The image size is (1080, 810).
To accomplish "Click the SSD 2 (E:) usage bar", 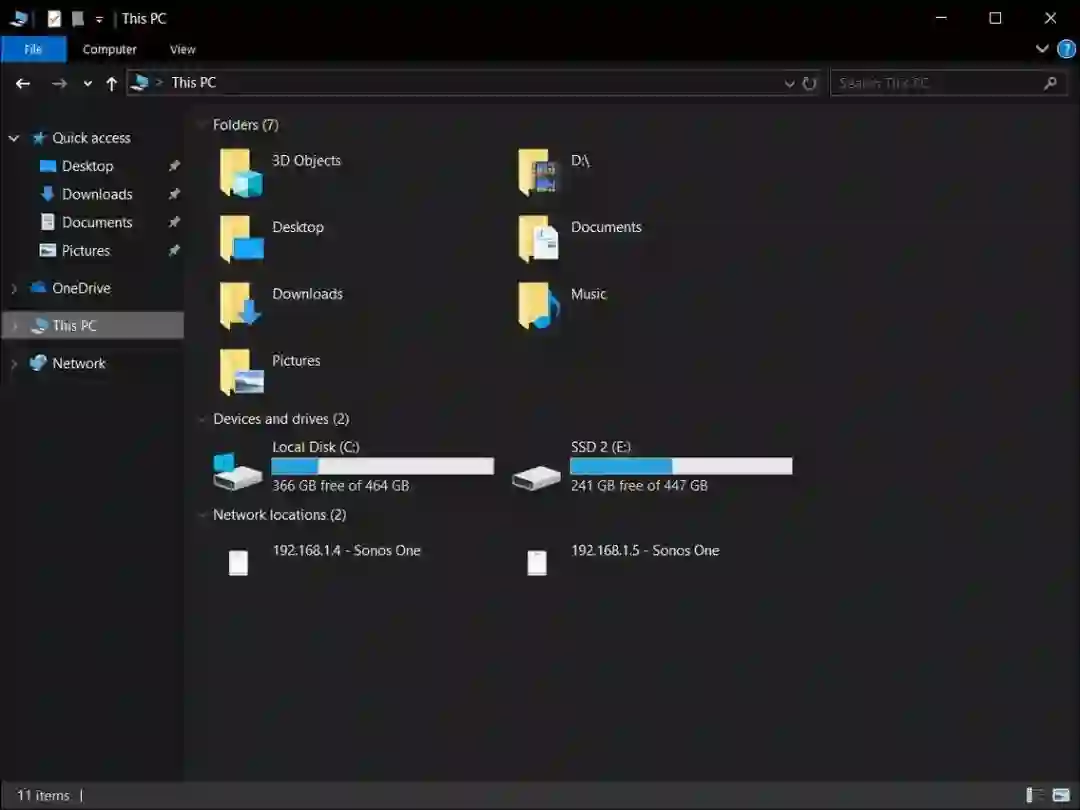I will click(681, 466).
